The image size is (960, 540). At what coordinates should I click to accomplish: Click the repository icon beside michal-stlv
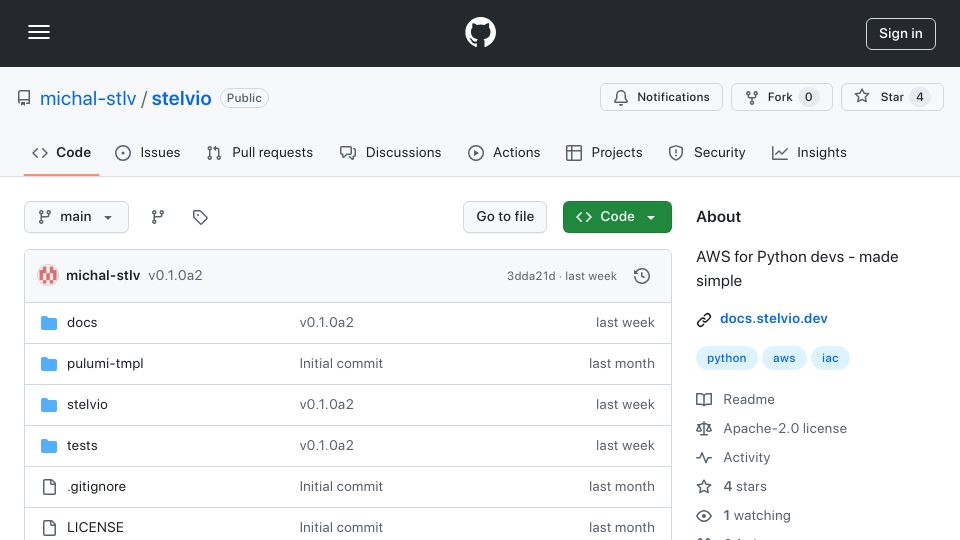coord(24,98)
